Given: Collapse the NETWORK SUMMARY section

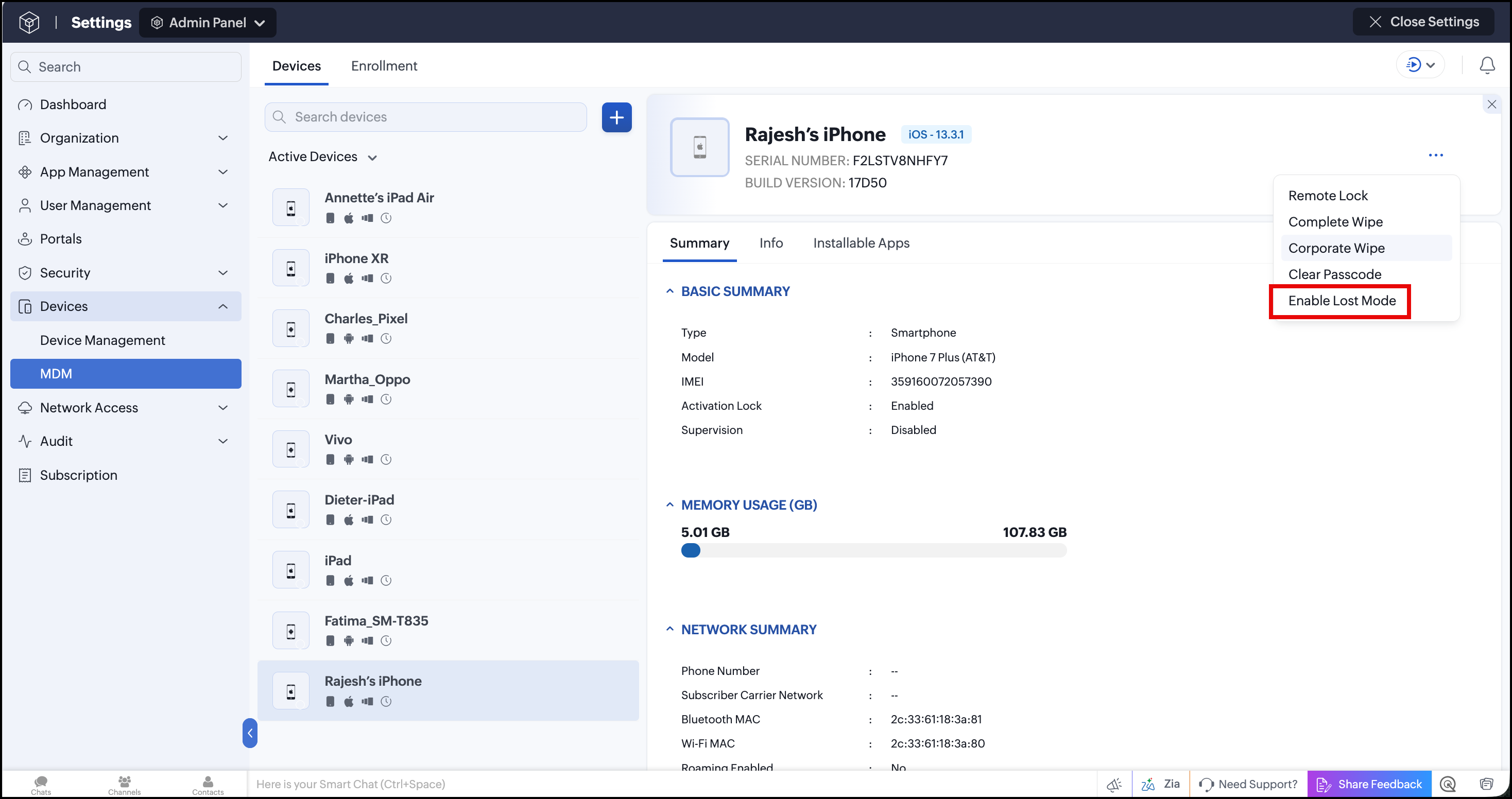Looking at the screenshot, I should [669, 630].
